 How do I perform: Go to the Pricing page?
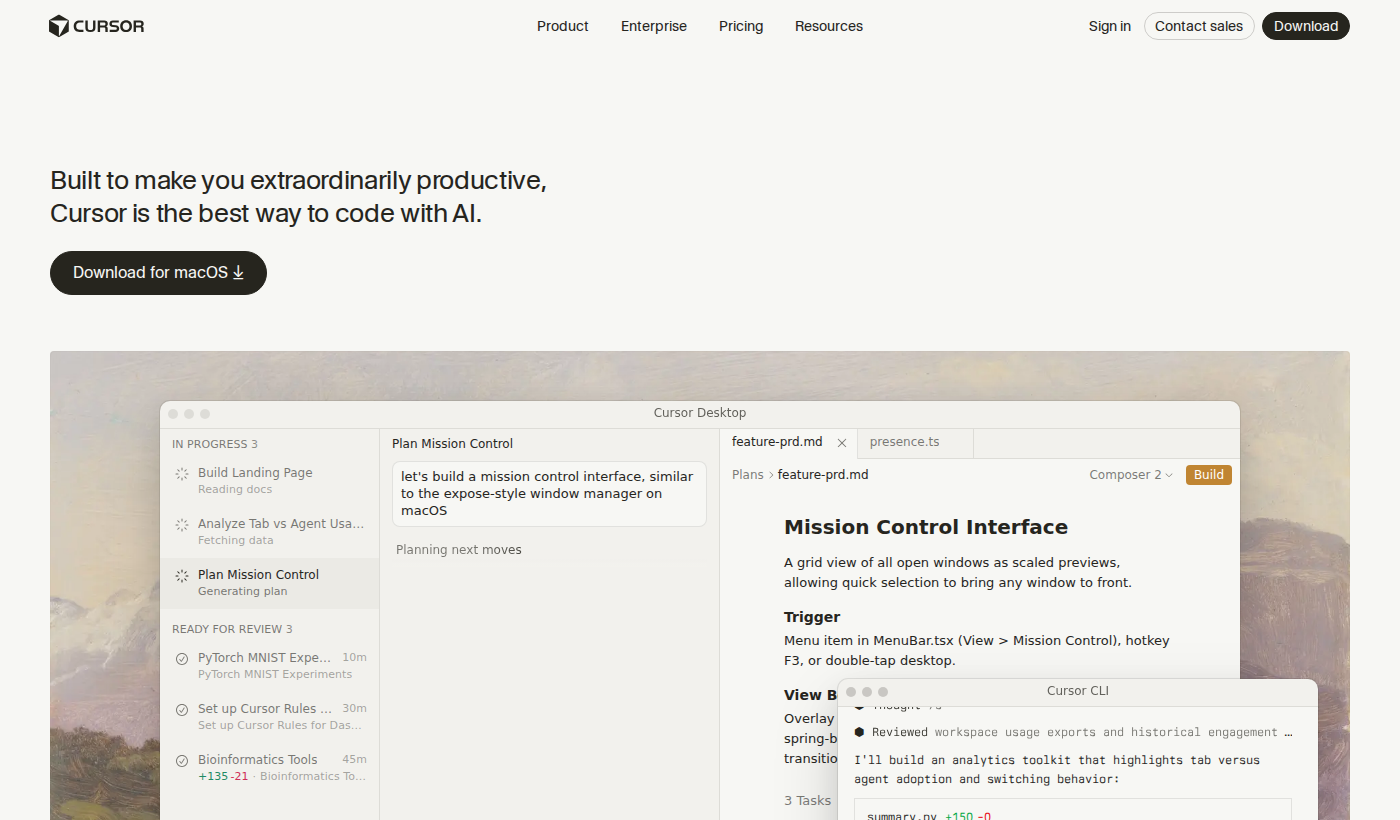coord(741,26)
